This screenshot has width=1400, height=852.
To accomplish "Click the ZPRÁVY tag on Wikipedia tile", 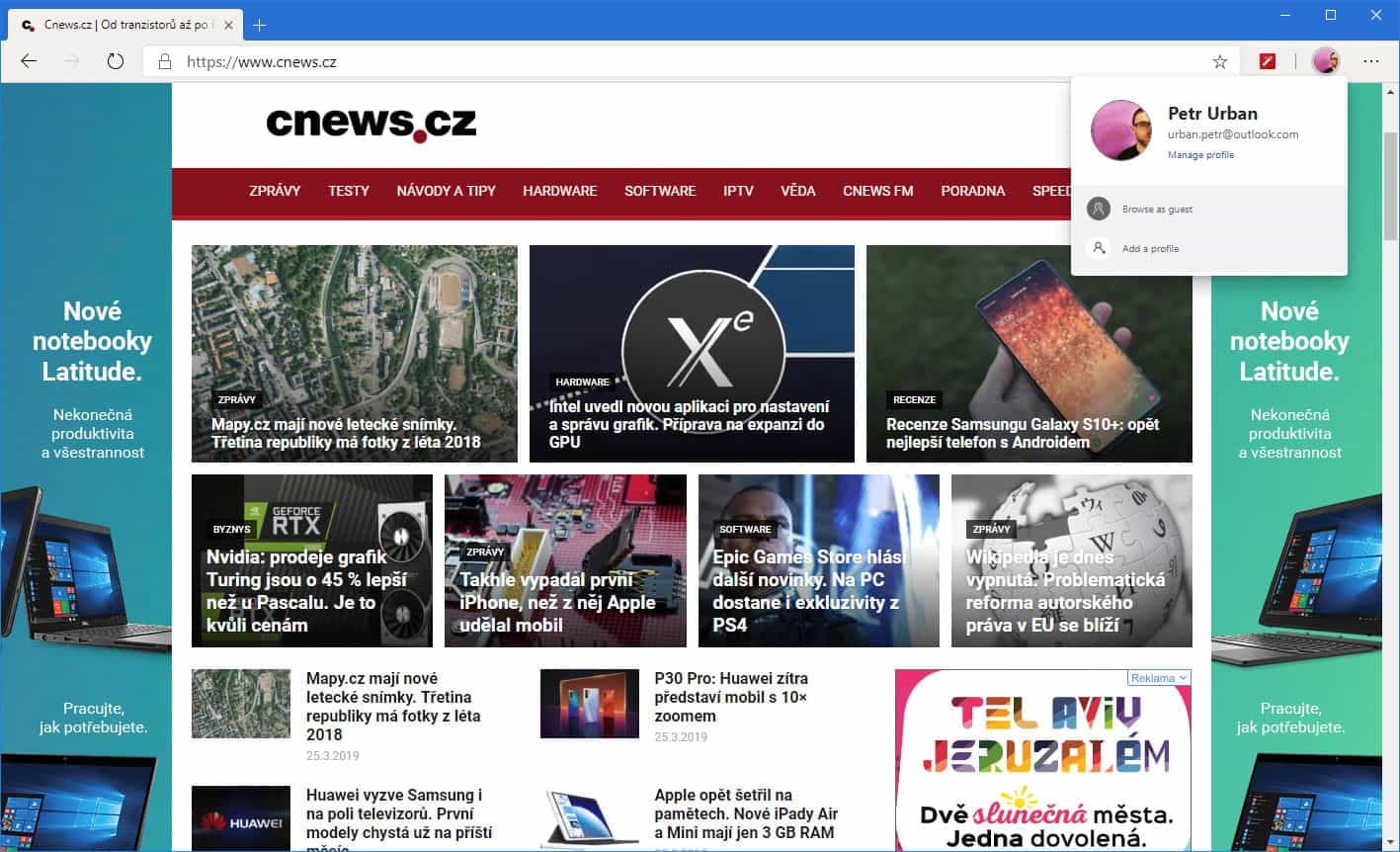I will (992, 530).
